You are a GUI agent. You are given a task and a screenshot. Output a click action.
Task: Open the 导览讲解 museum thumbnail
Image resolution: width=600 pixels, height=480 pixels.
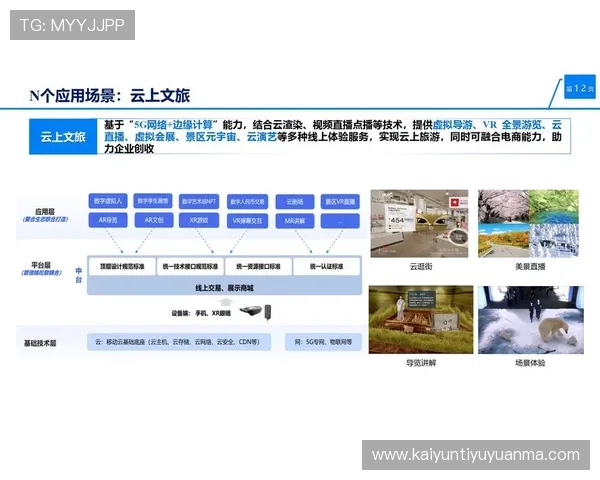click(x=421, y=320)
